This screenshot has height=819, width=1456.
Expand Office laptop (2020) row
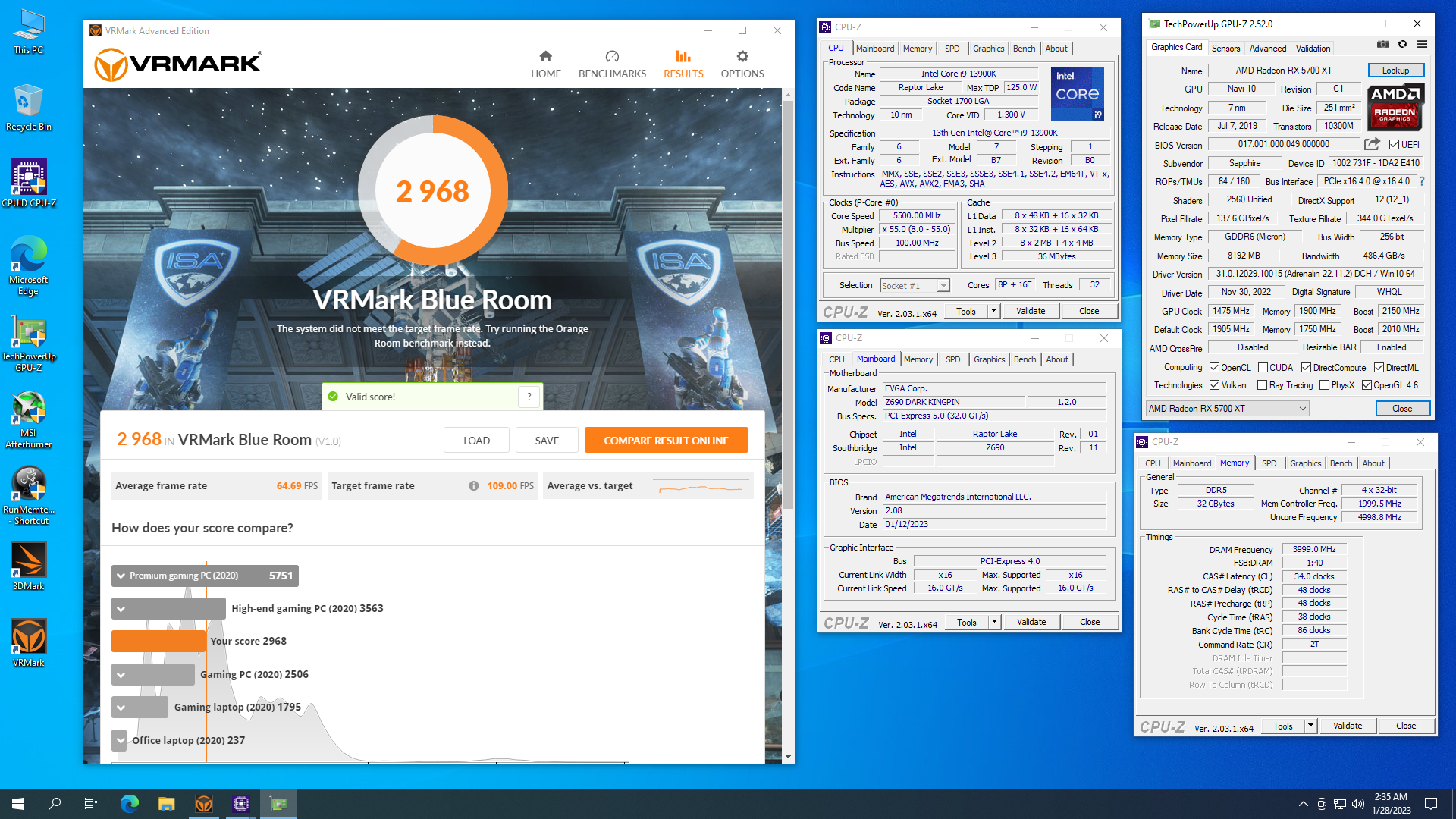pos(119,740)
